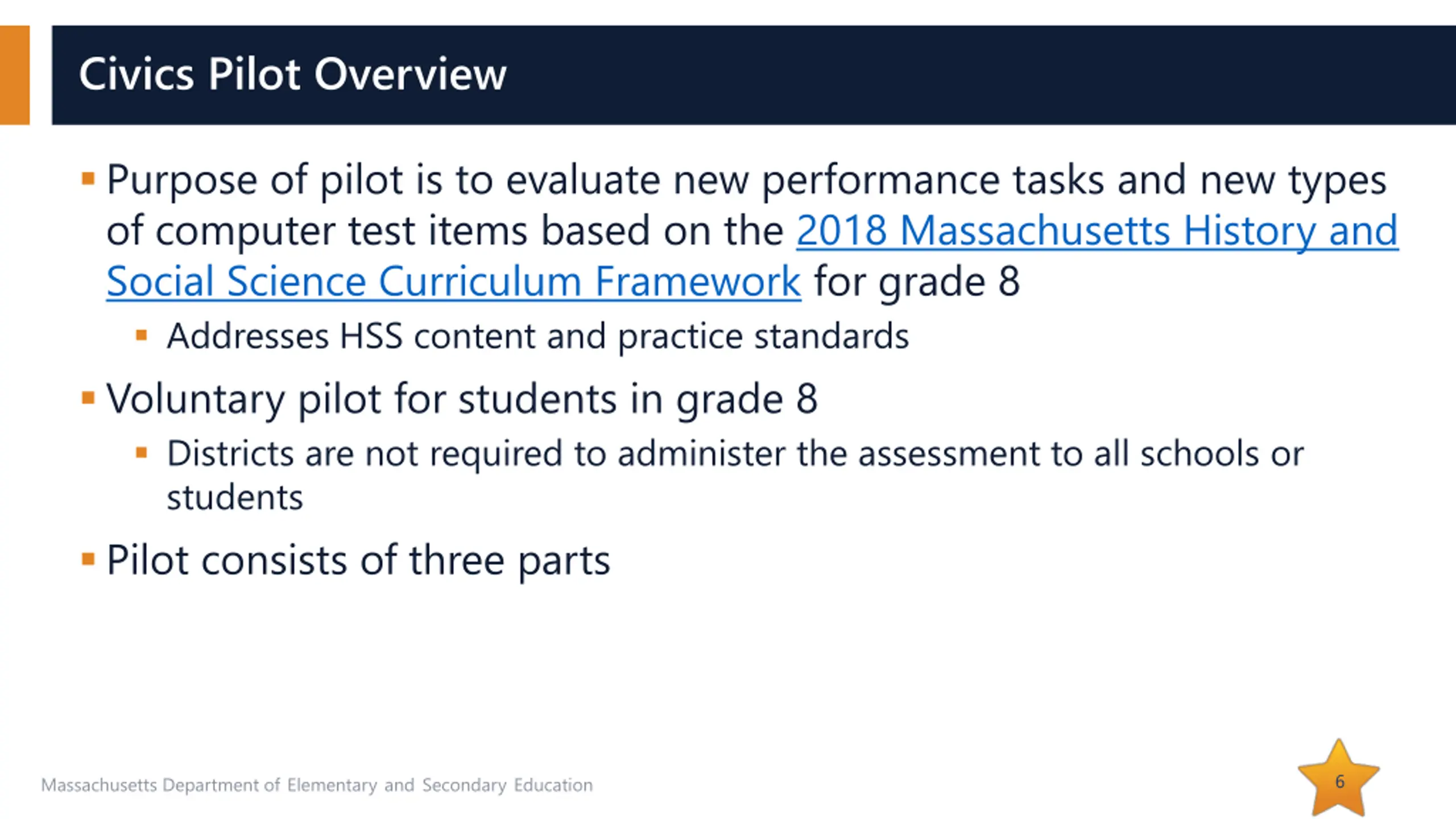Click 'Pilot consists of three parts' text
The width and height of the screenshot is (1456, 819).
[358, 561]
